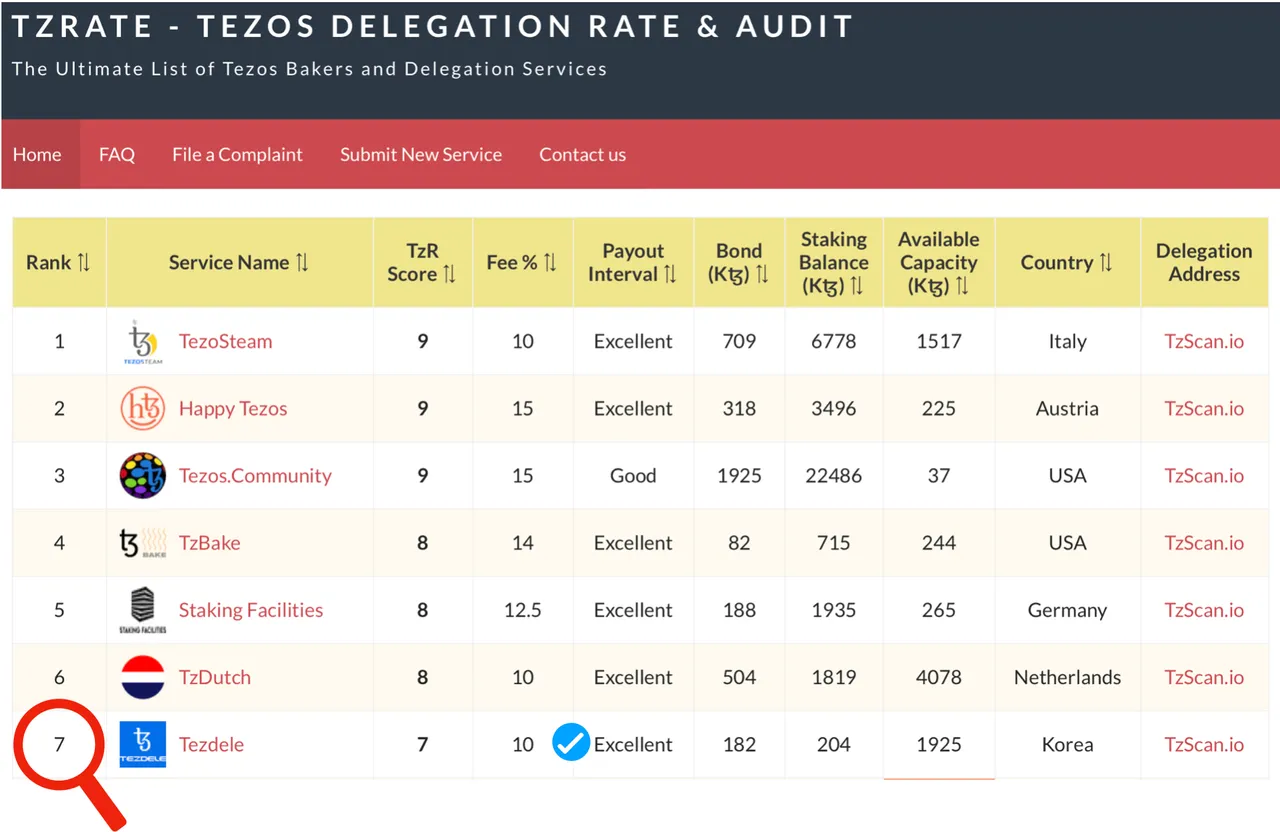Image resolution: width=1280 pixels, height=832 pixels.
Task: Open the Happy Tezos service link
Action: [233, 408]
